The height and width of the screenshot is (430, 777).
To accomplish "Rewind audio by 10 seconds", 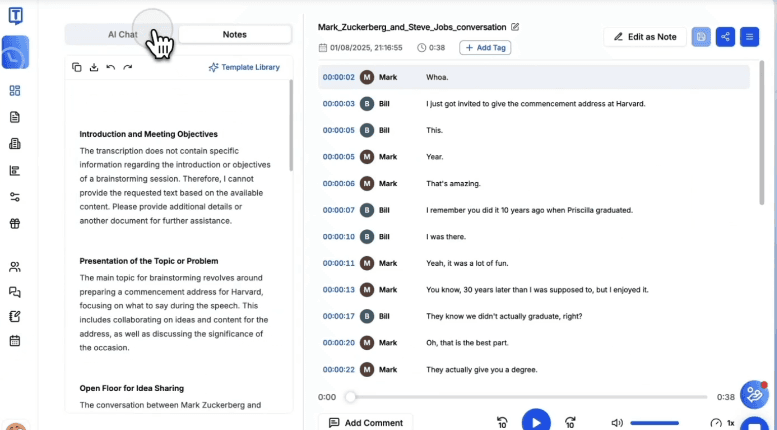I will [x=502, y=423].
